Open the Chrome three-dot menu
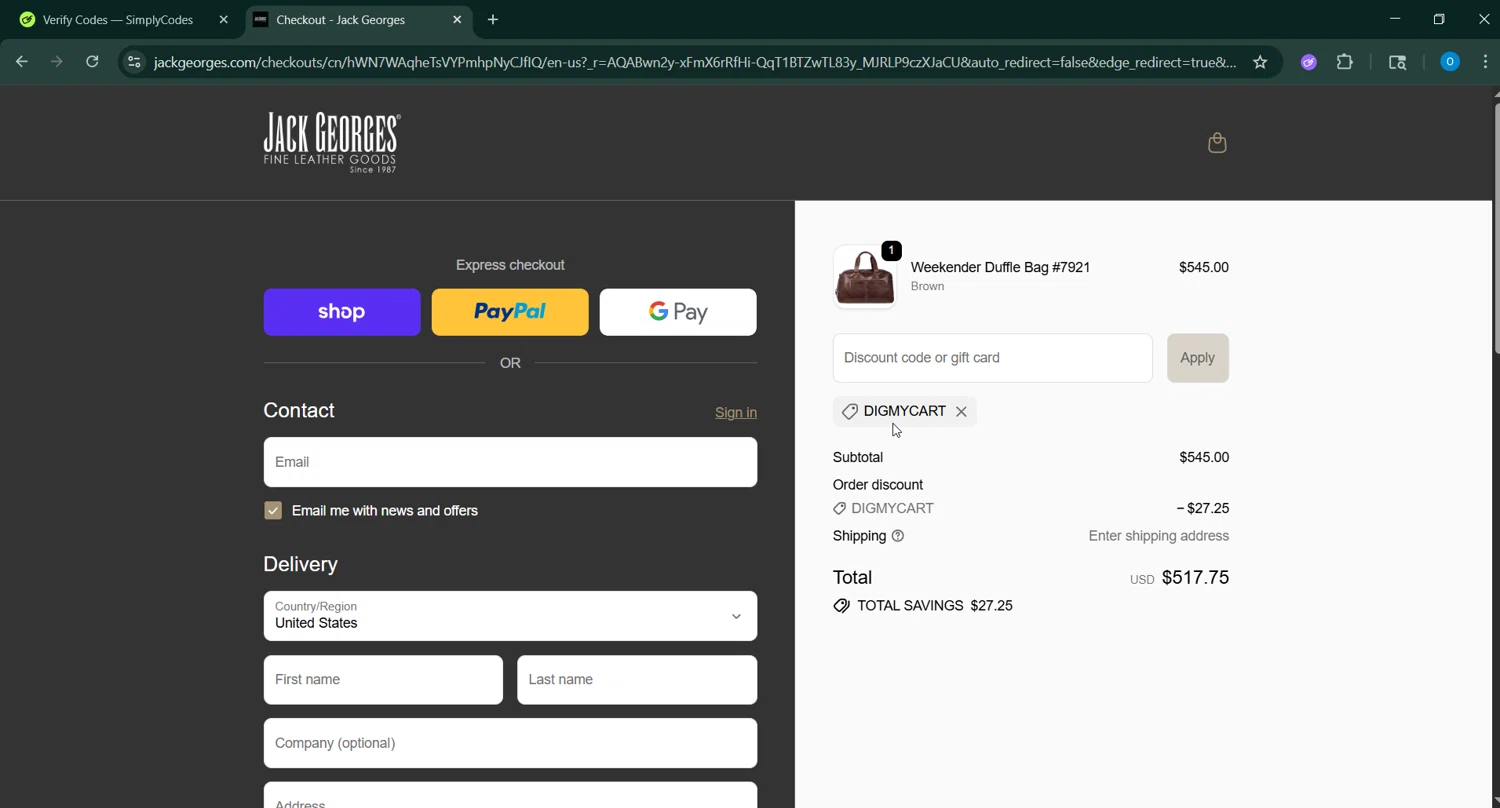Screen dimensions: 1500x808 [x=1485, y=62]
